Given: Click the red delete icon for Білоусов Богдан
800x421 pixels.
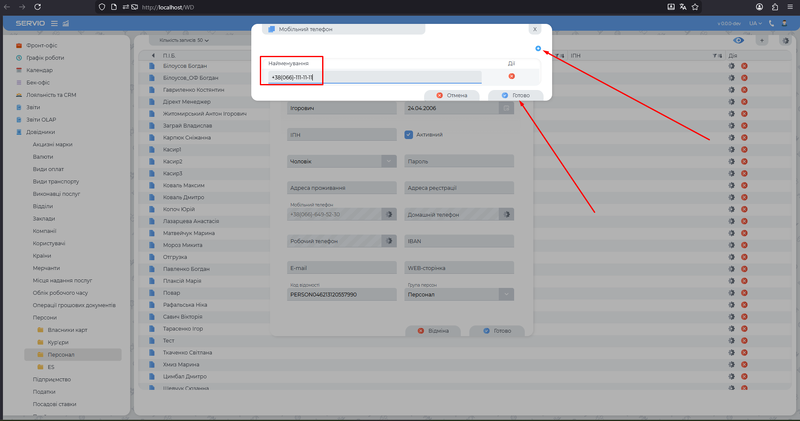Looking at the screenshot, I should click(744, 65).
